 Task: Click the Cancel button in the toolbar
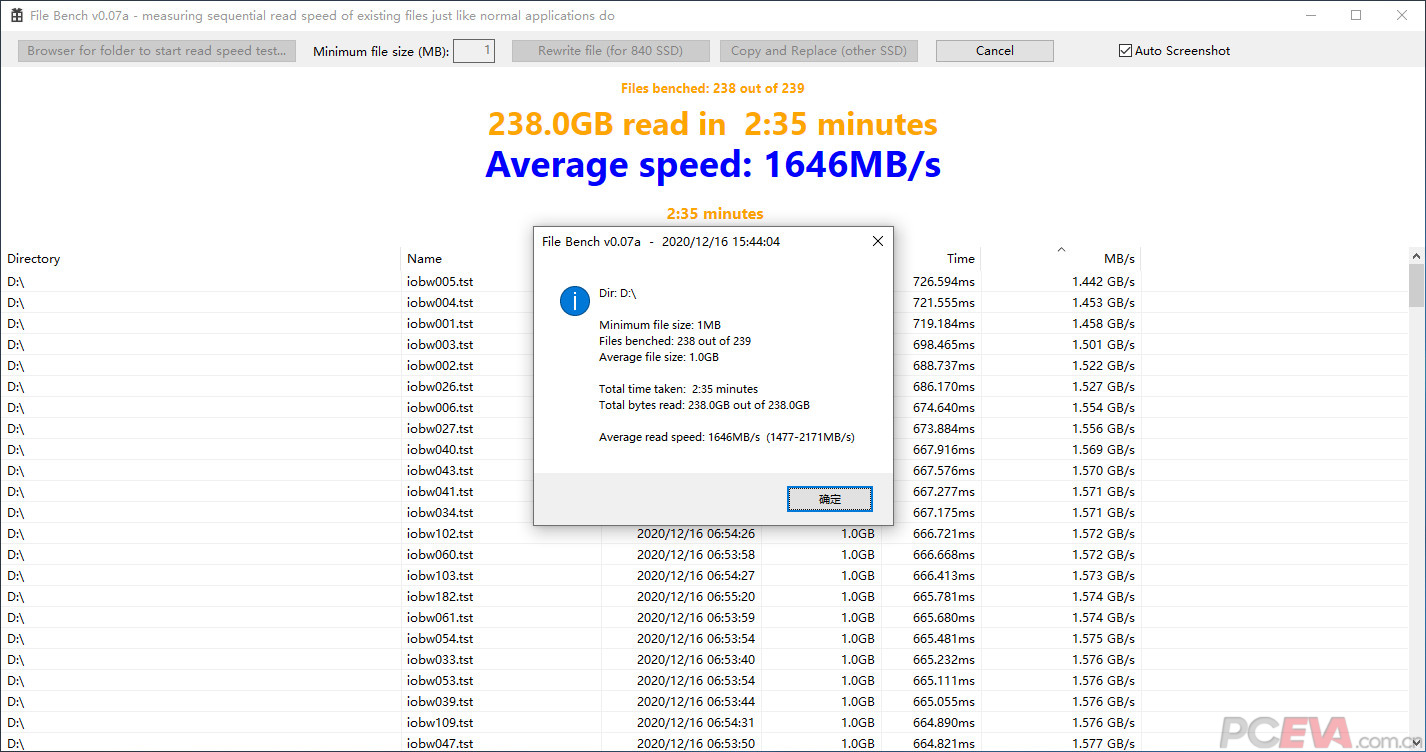(x=994, y=51)
